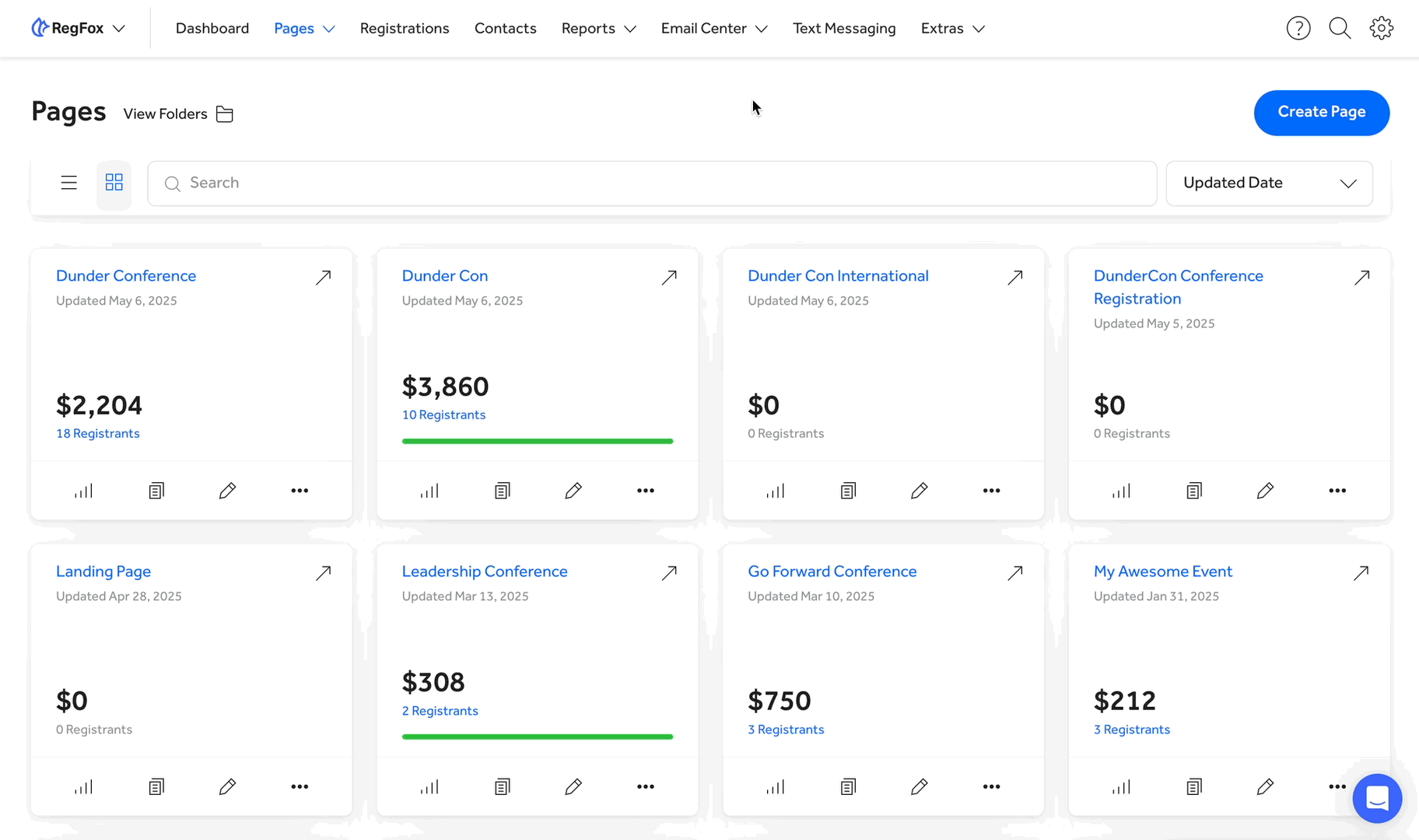Open more options for Go Forward Conference

tap(991, 787)
